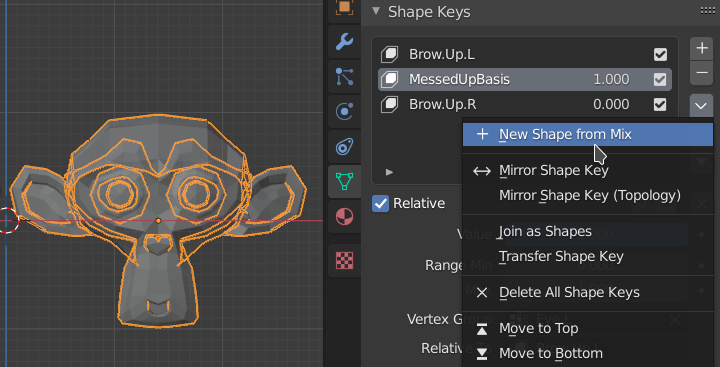This screenshot has width=720, height=367.
Task: Click the MessedUpBasis shape key icon
Action: [389, 79]
